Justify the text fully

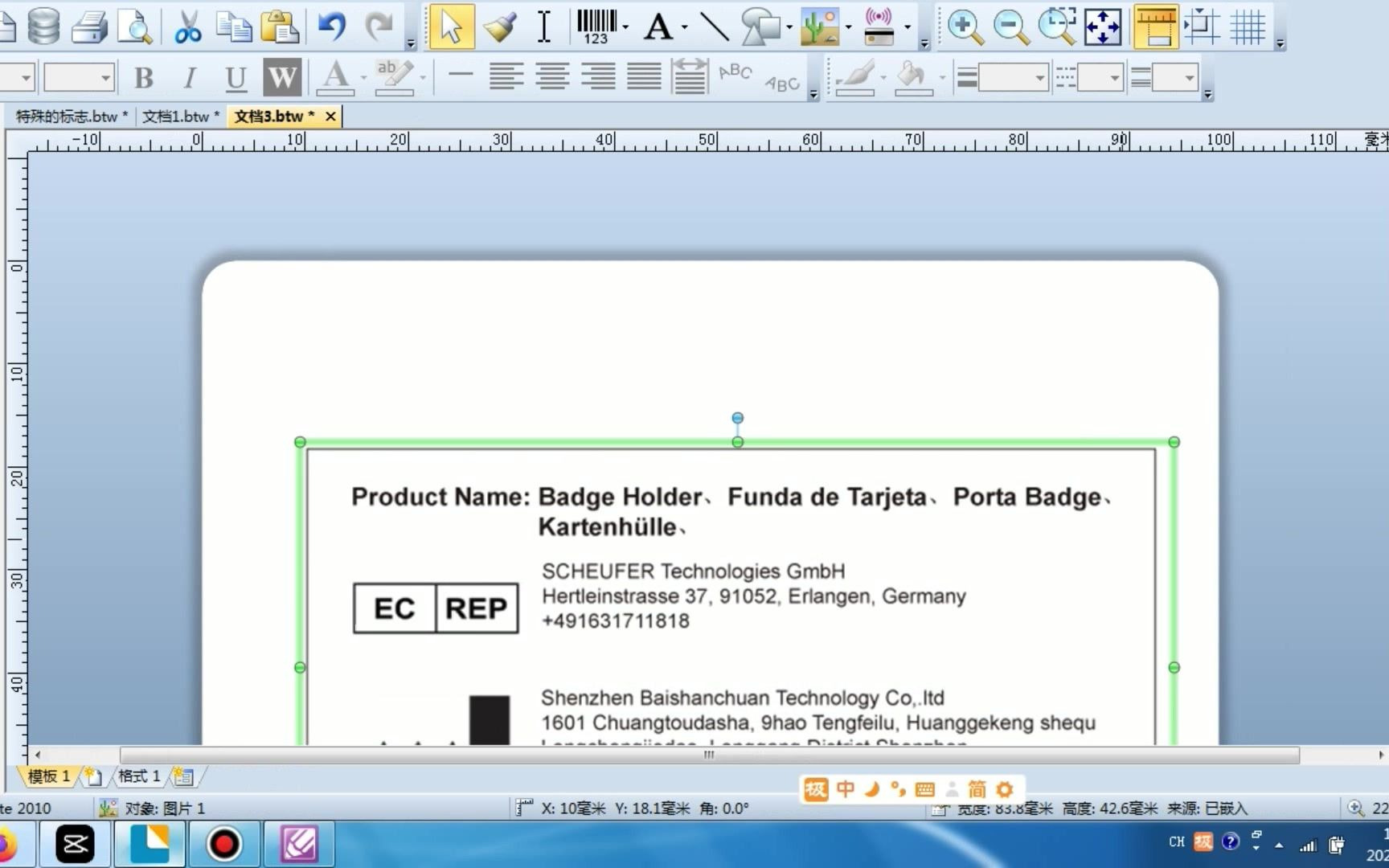644,77
